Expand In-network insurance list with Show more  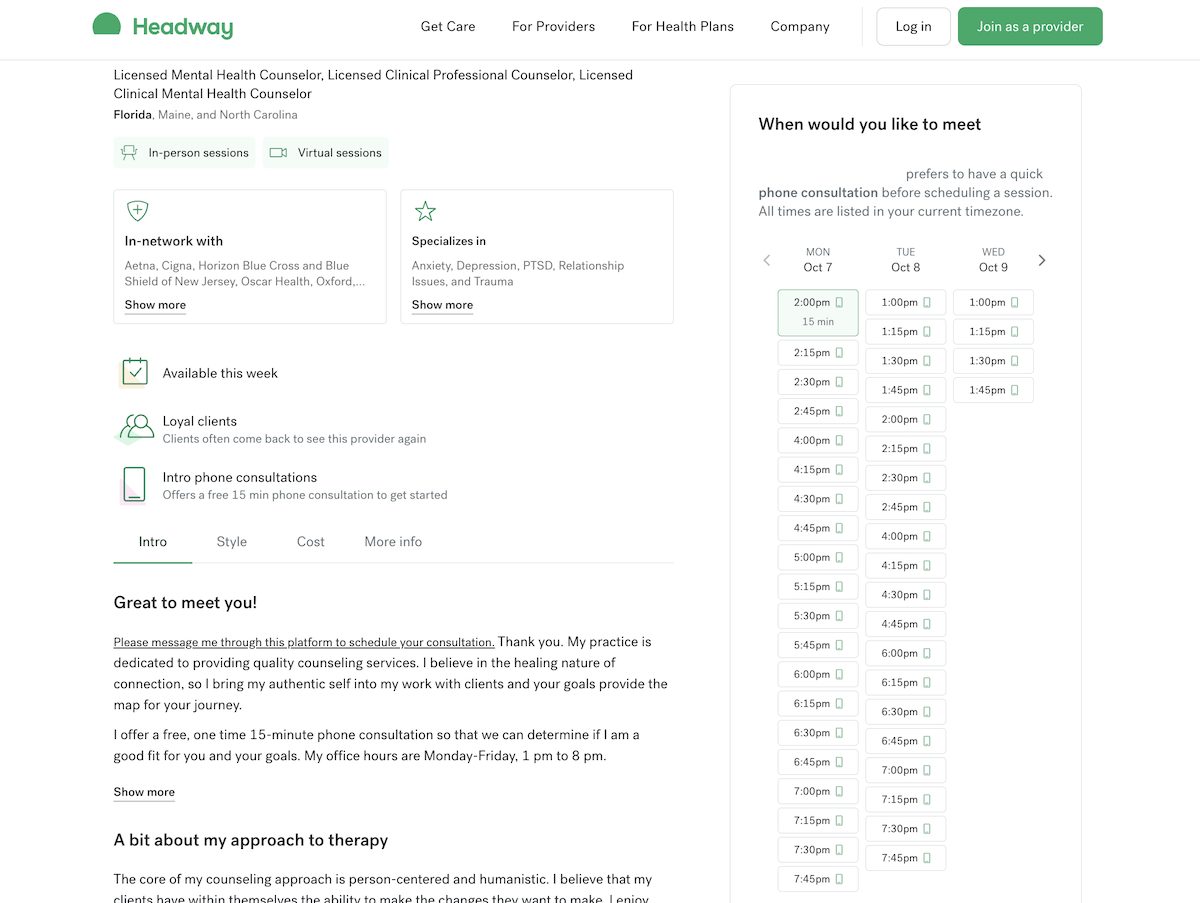click(155, 305)
